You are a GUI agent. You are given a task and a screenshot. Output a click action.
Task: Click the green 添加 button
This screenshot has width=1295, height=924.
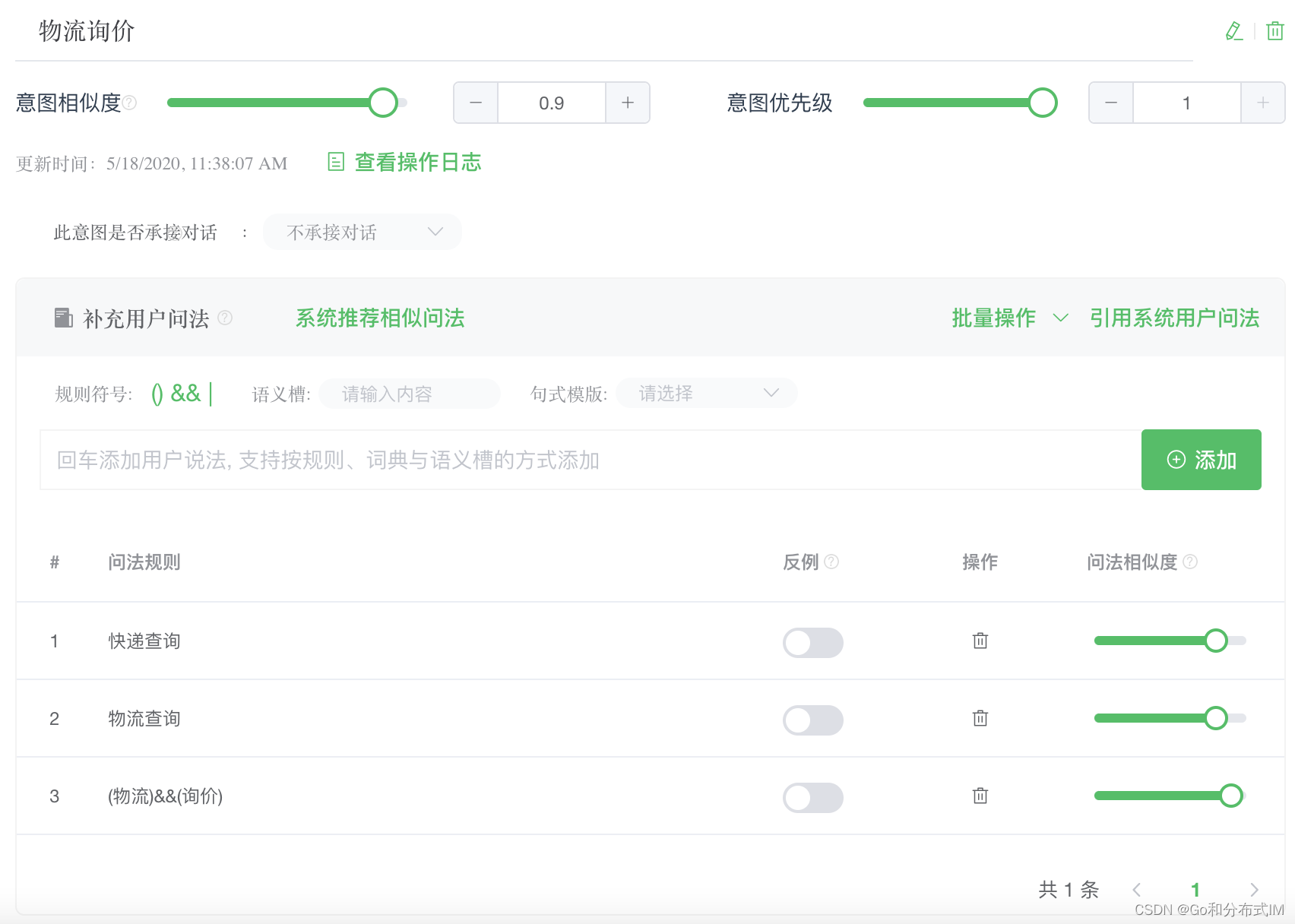pos(1202,460)
